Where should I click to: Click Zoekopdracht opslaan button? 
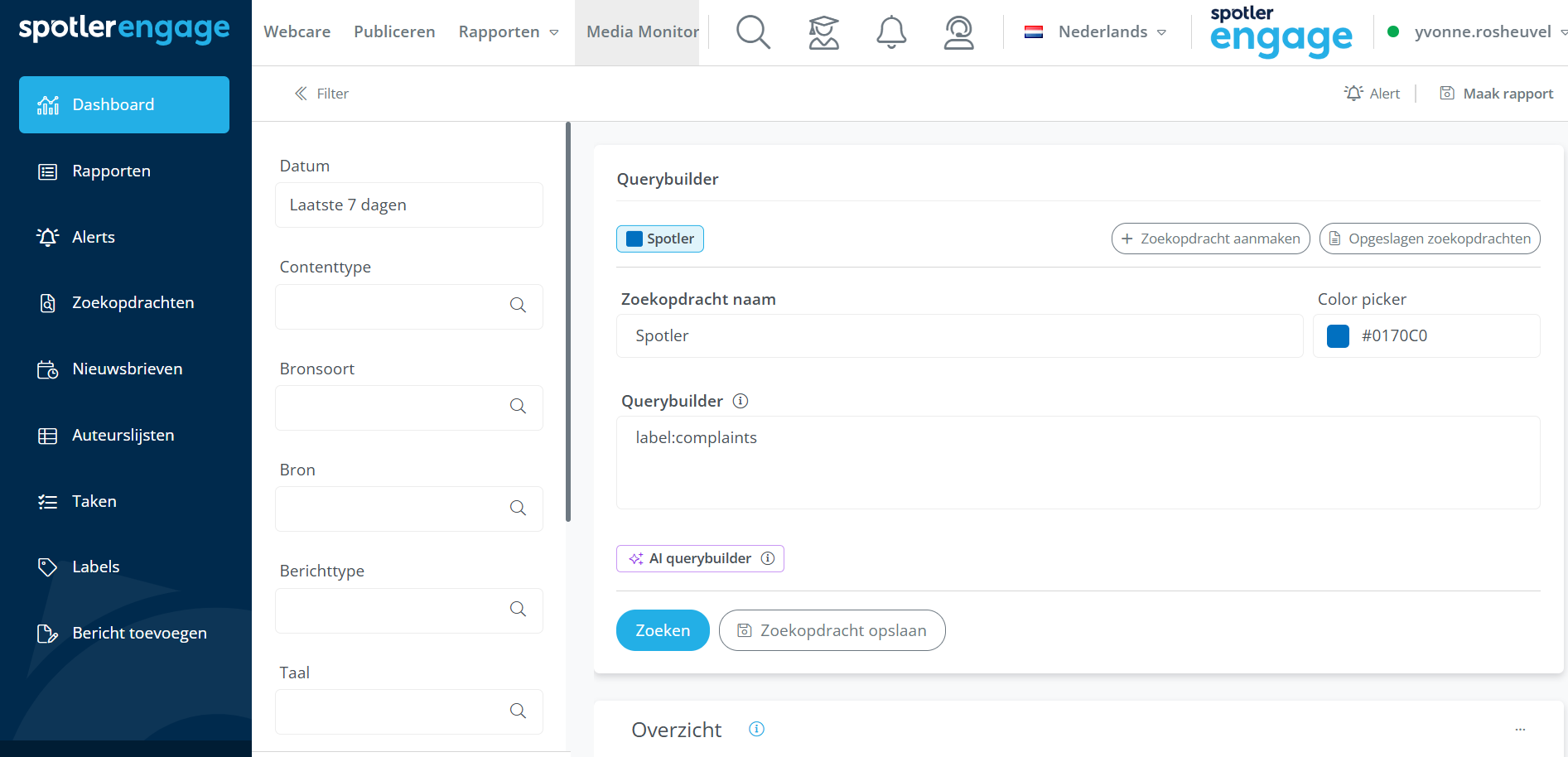[x=832, y=630]
